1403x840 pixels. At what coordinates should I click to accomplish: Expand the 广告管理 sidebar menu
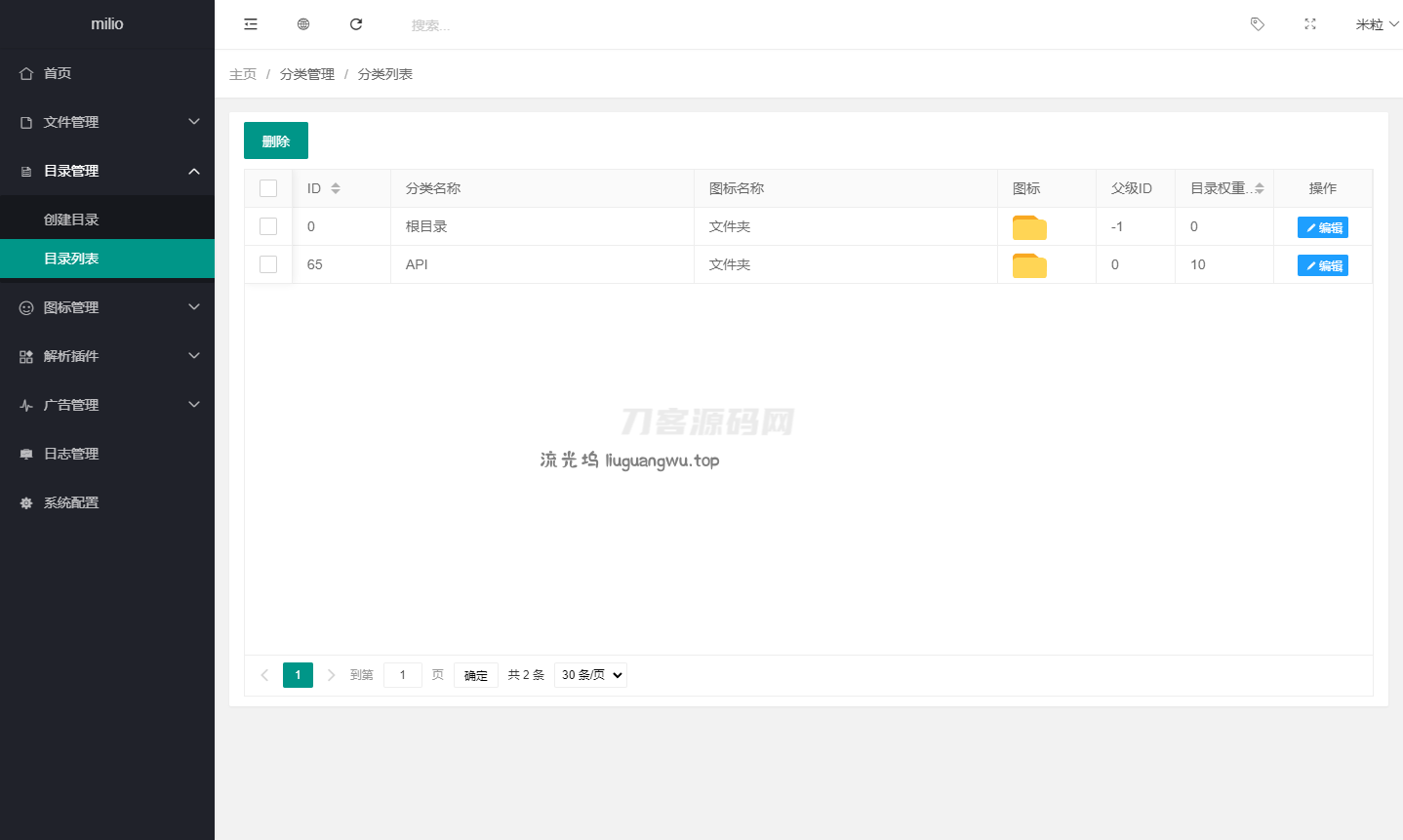107,405
